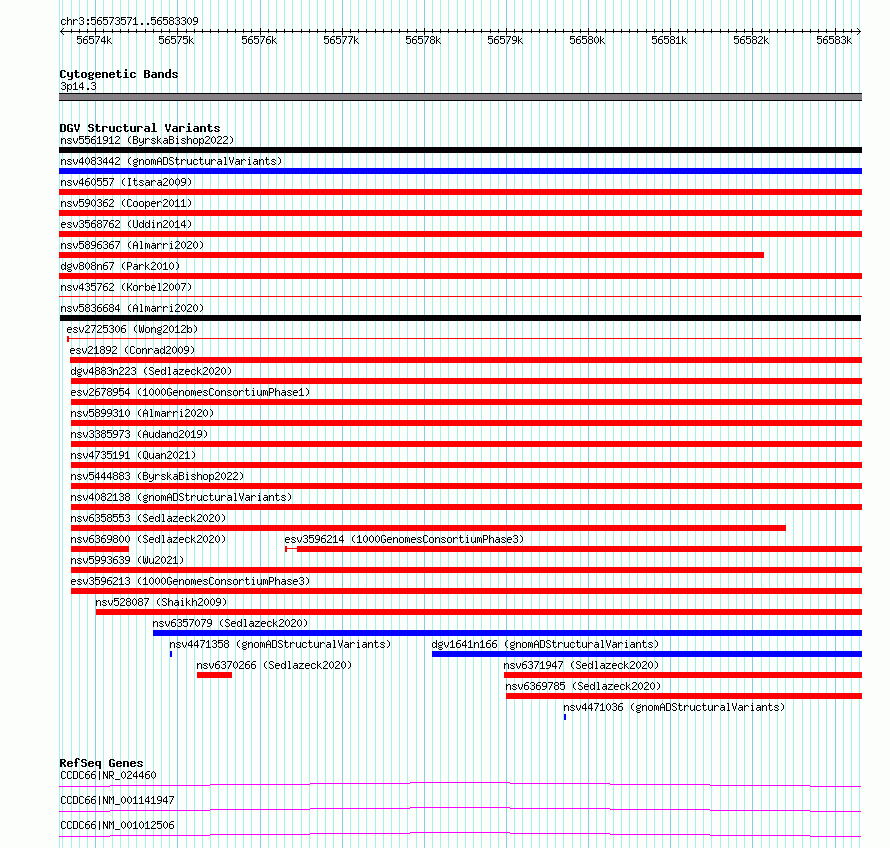Click the CCDC66|NR_024460 gene label
The height and width of the screenshot is (848, 890).
pyautogui.click(x=108, y=775)
